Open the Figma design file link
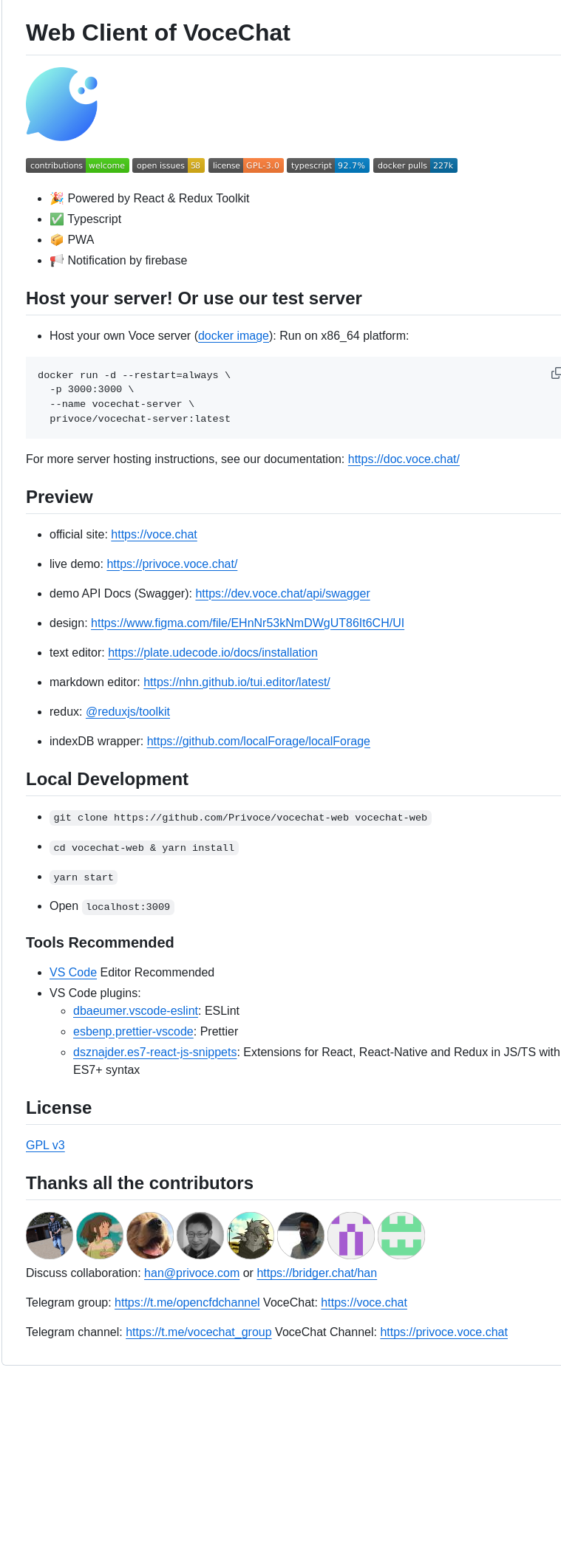Image resolution: width=561 pixels, height=1568 pixels. coord(248,623)
